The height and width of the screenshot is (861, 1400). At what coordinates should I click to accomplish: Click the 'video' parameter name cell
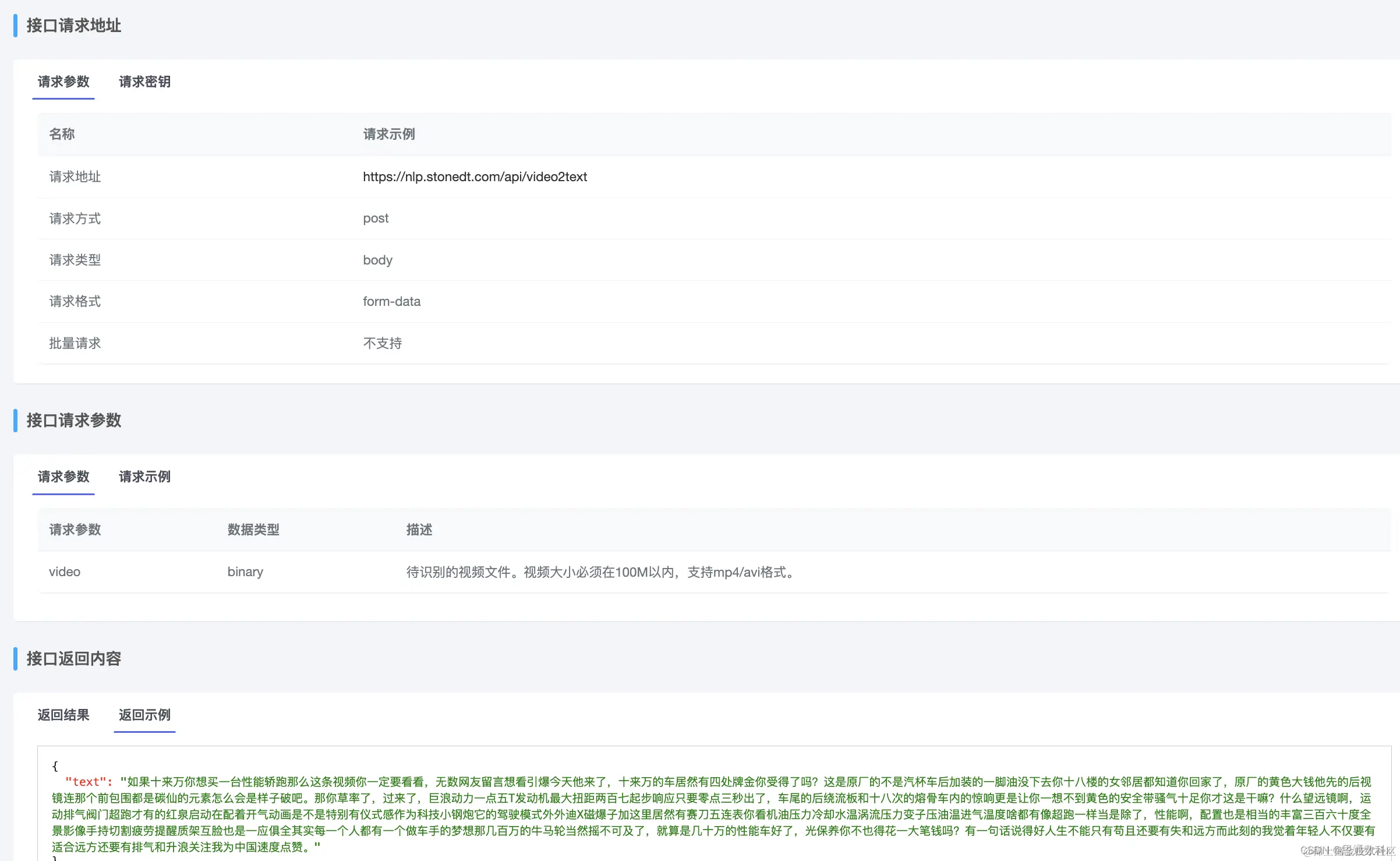tap(65, 571)
